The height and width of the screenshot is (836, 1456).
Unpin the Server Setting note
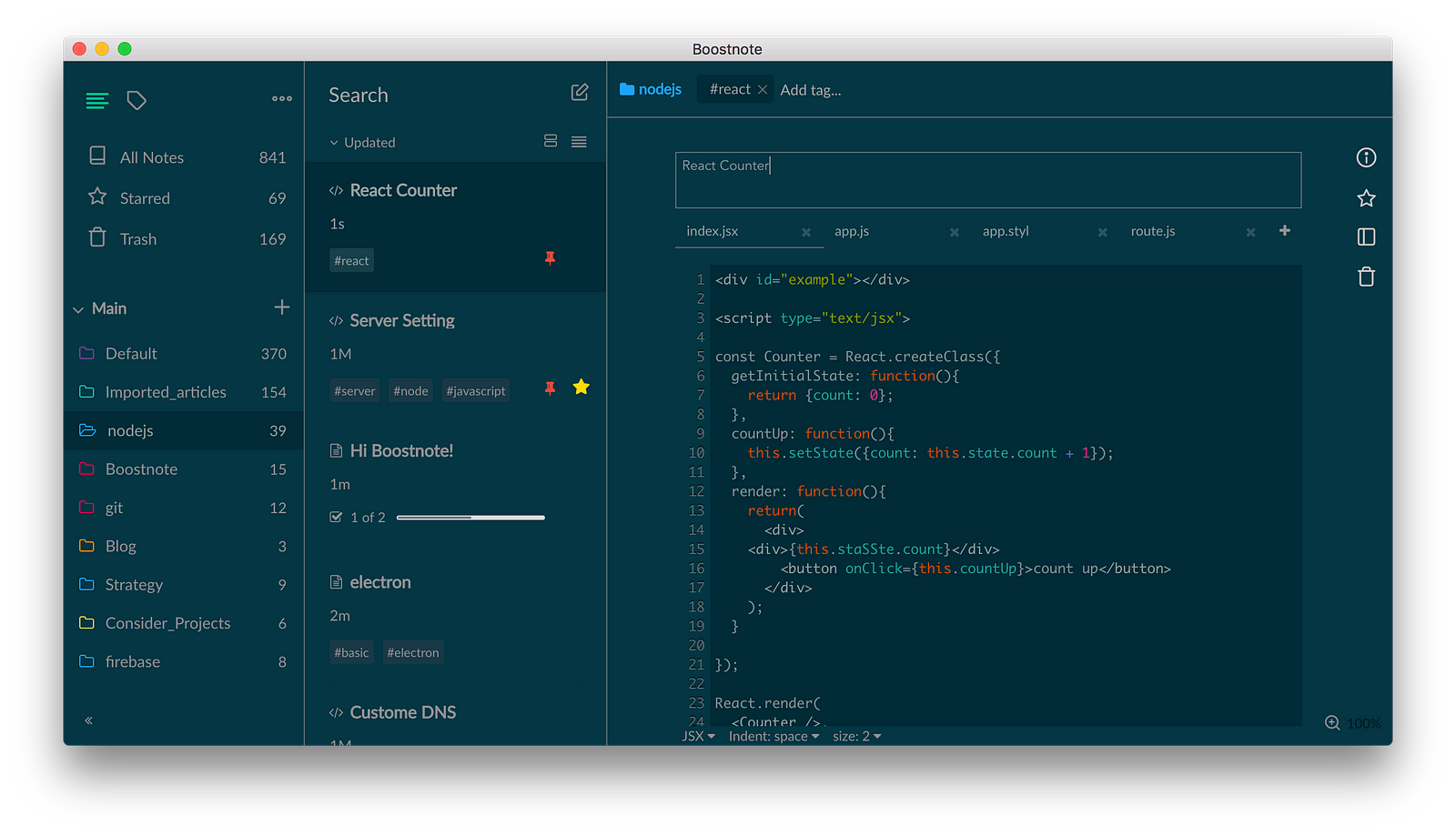point(550,388)
